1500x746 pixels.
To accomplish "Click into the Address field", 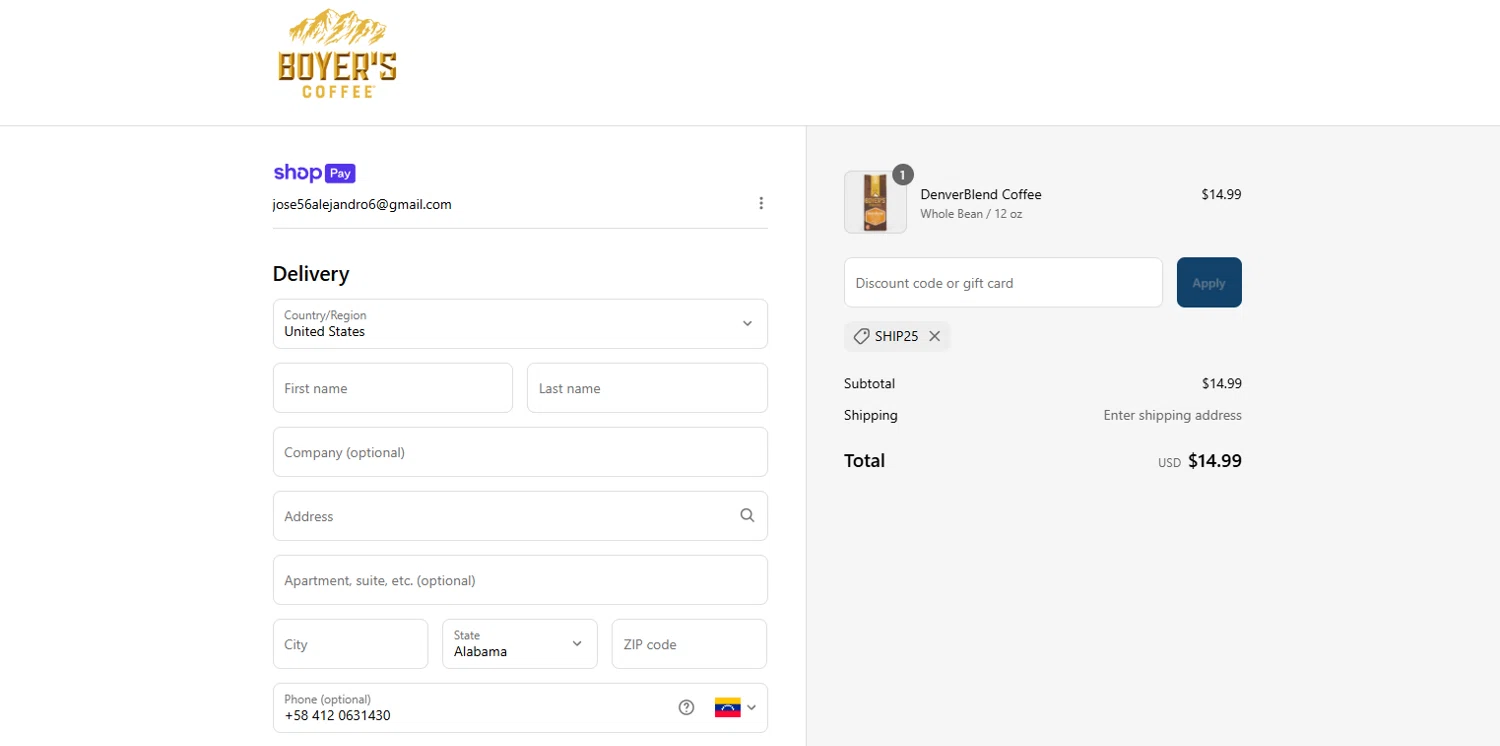I will coord(520,516).
